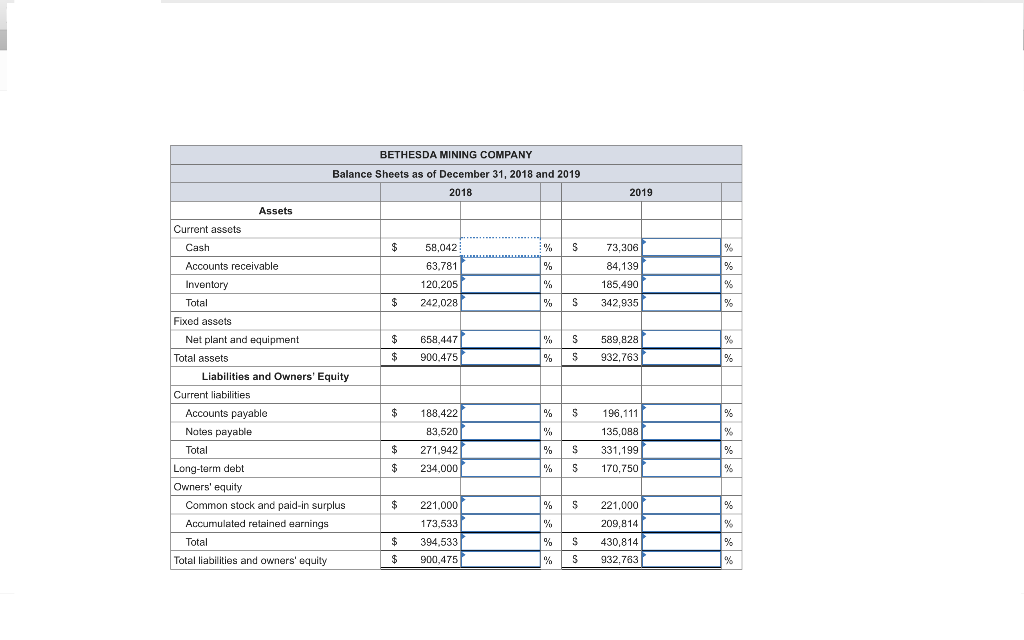This screenshot has height=640, width=1024.
Task: Select the 2019 current assets total 342,935
Action: coord(620,302)
